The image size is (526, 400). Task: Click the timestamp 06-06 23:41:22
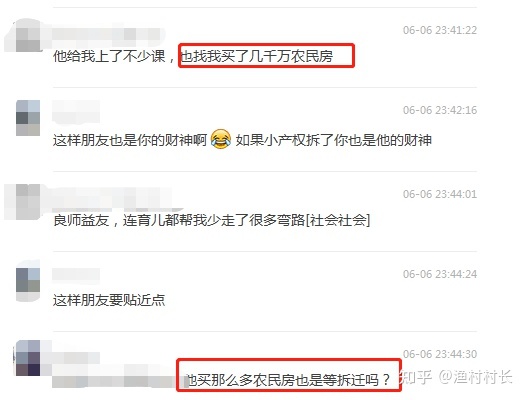440,30
